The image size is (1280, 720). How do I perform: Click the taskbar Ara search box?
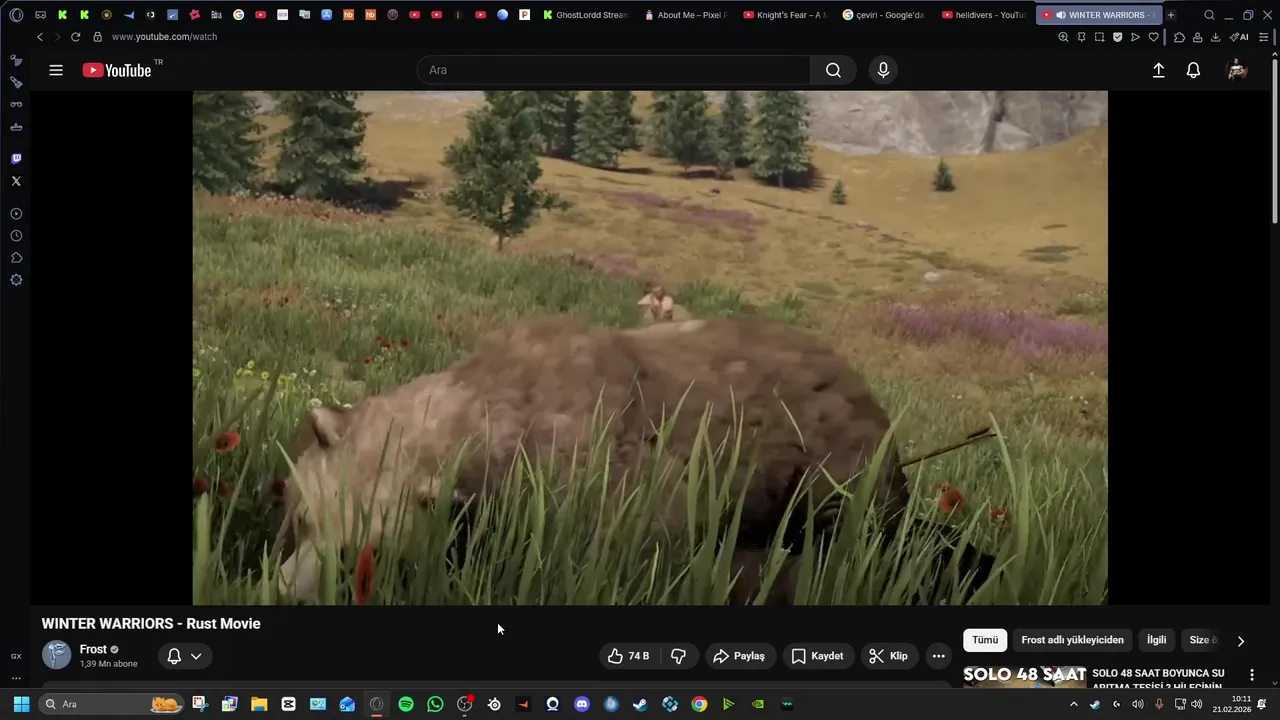(111, 704)
